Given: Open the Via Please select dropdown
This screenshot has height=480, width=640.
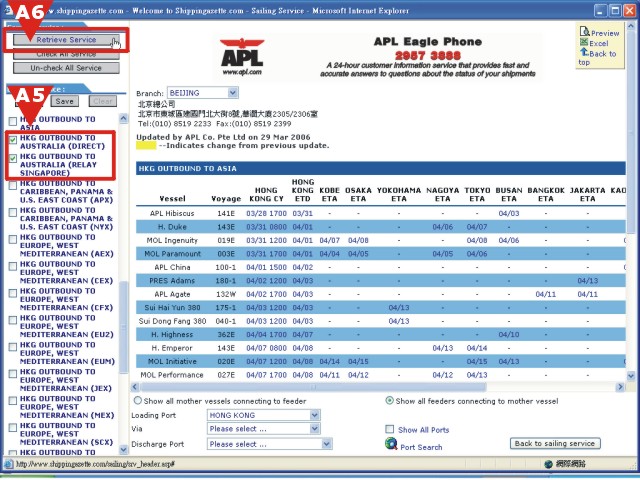Looking at the screenshot, I should click(x=264, y=429).
